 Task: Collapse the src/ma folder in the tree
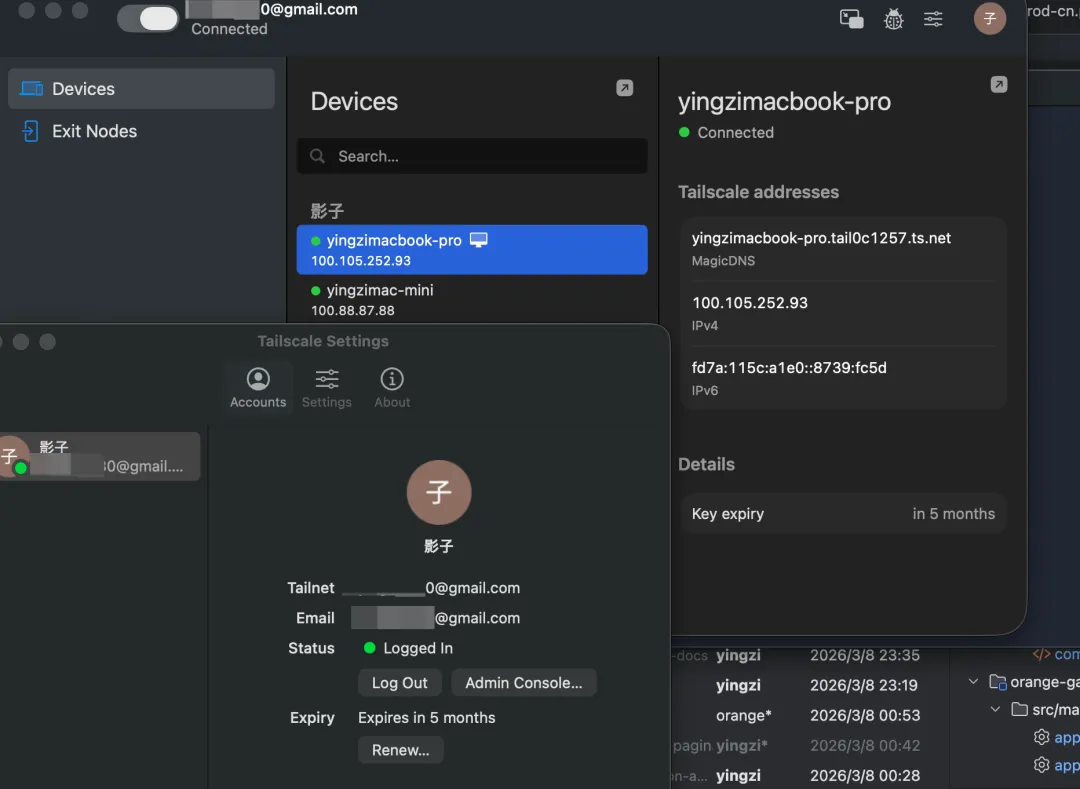pos(995,709)
